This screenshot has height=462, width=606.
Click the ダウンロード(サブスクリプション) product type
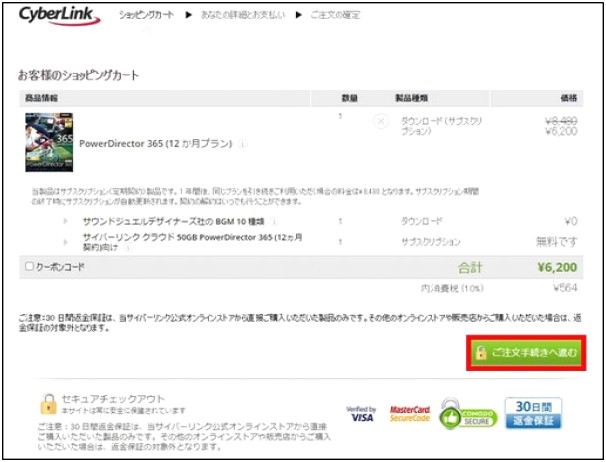click(441, 126)
